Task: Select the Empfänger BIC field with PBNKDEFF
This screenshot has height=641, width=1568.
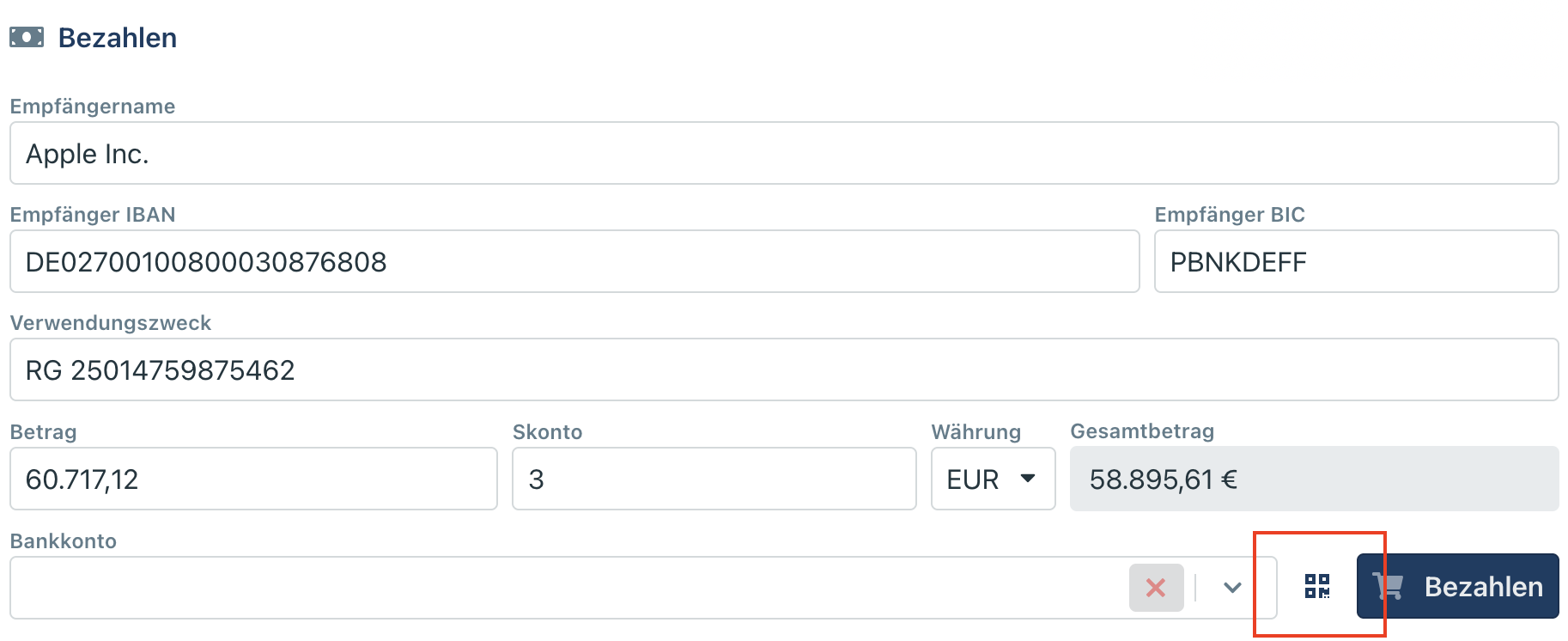Action: point(1355,262)
